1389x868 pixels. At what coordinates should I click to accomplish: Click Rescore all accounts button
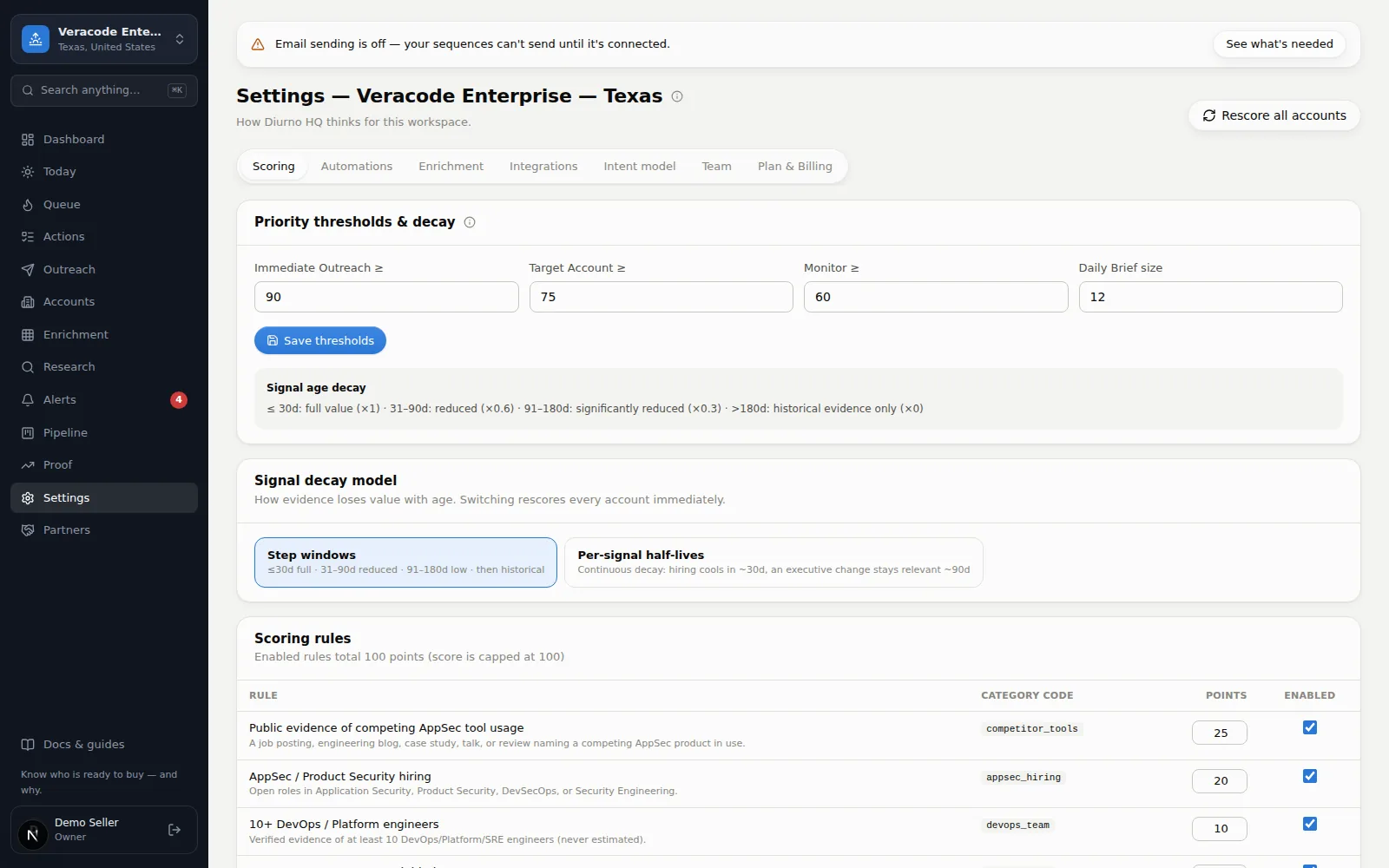pos(1274,115)
